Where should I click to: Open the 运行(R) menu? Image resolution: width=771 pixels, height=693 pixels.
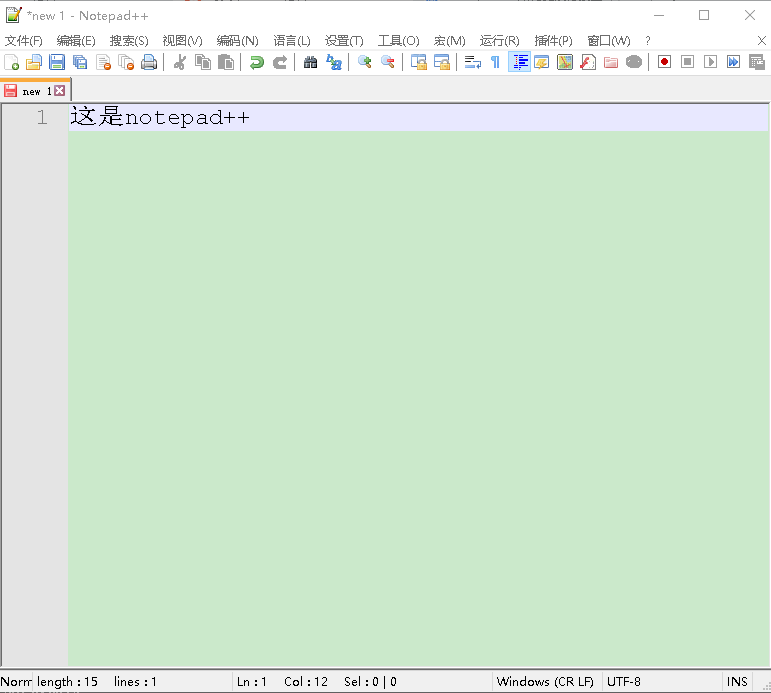500,41
